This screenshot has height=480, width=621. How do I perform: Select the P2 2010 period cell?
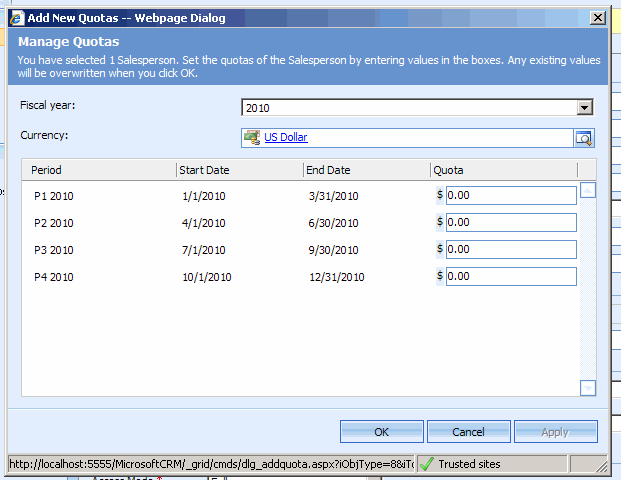pos(53,223)
